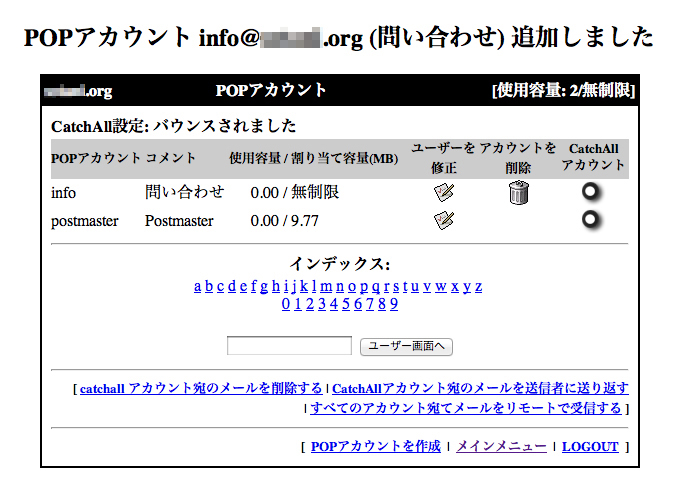Select the 'info' account name text
This screenshot has width=676, height=498.
pos(63,193)
